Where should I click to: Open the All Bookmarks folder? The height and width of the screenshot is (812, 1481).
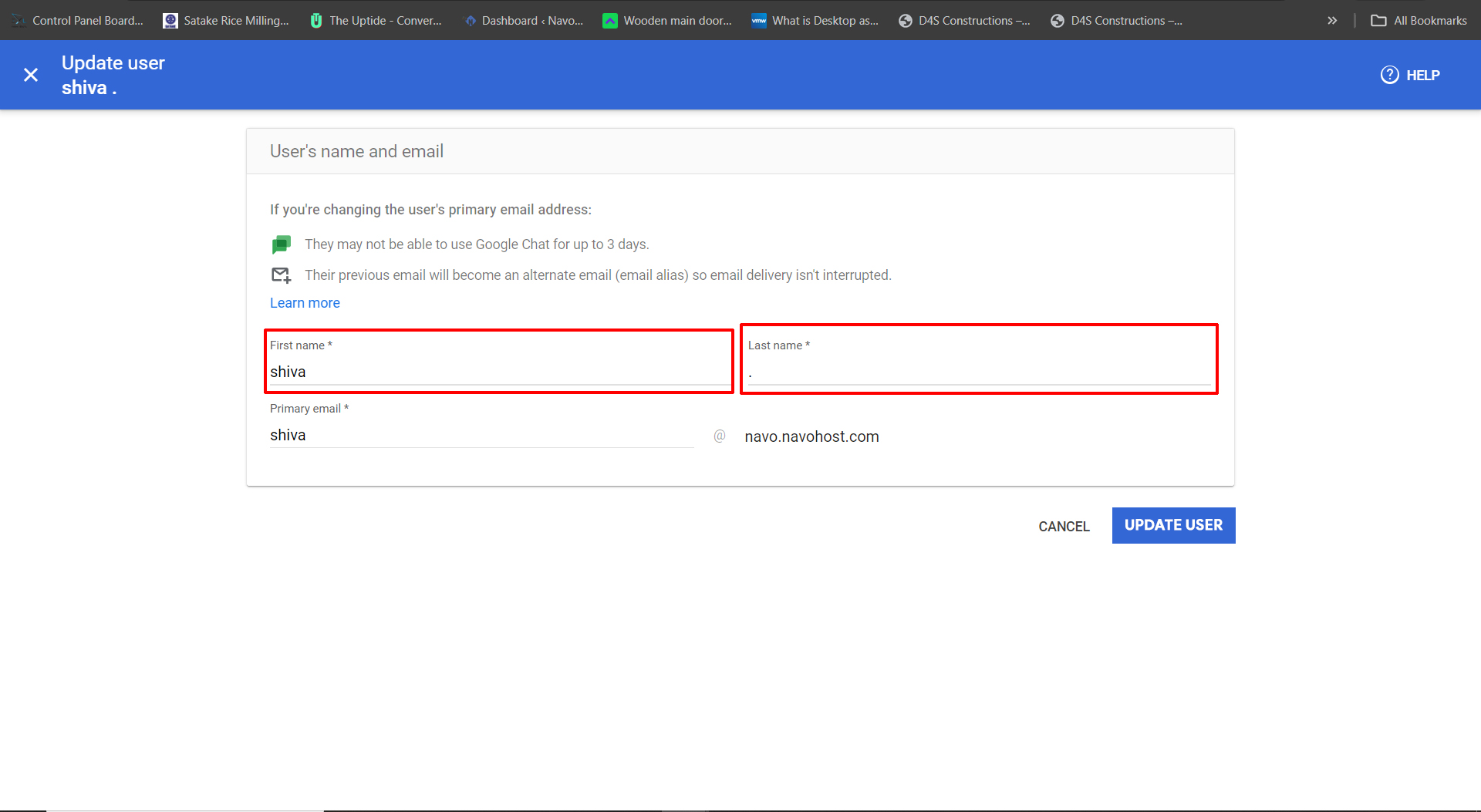1419,21
